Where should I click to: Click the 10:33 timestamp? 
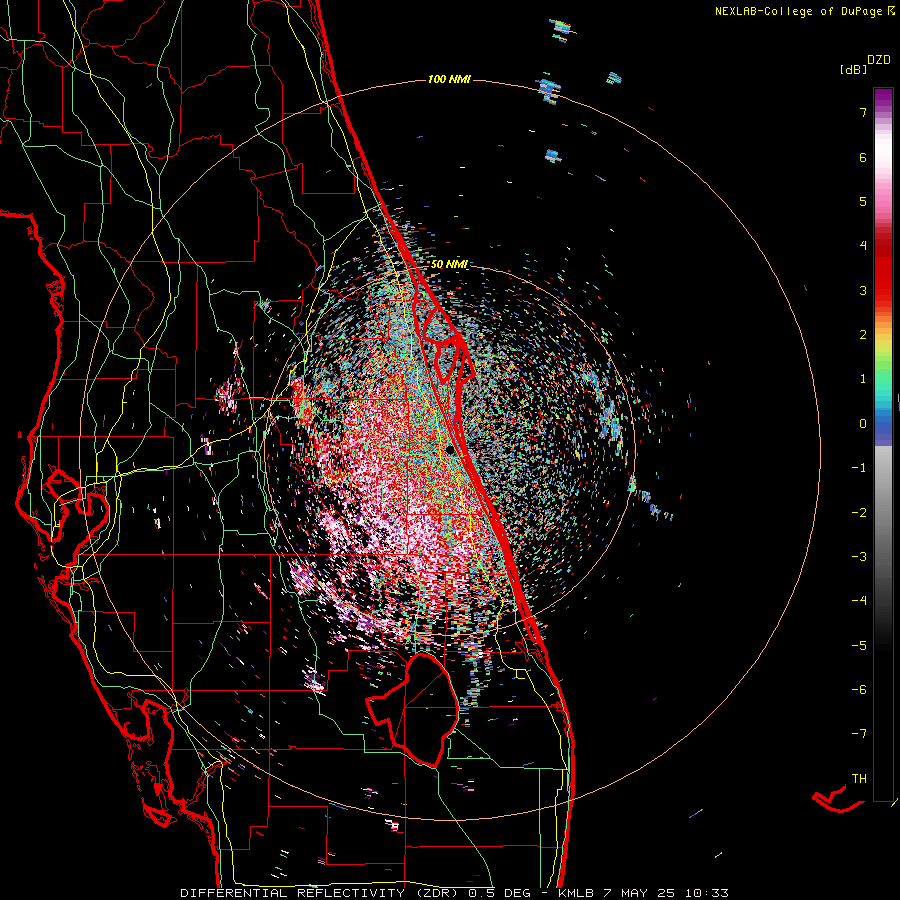[x=707, y=893]
